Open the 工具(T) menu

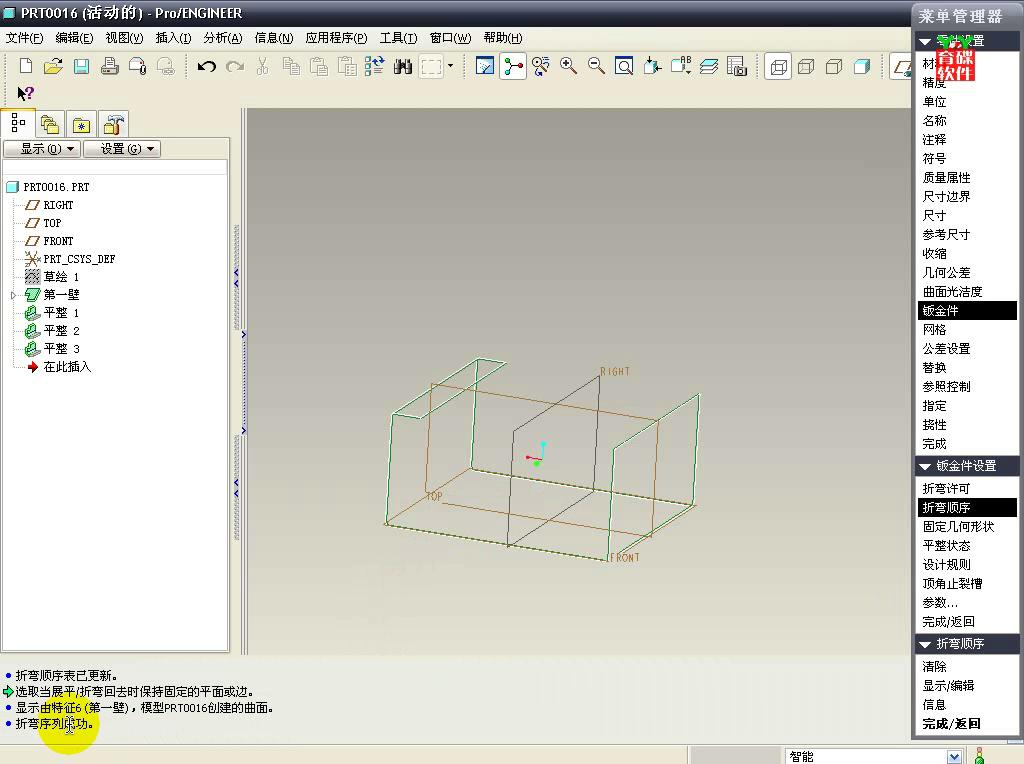[x=398, y=38]
